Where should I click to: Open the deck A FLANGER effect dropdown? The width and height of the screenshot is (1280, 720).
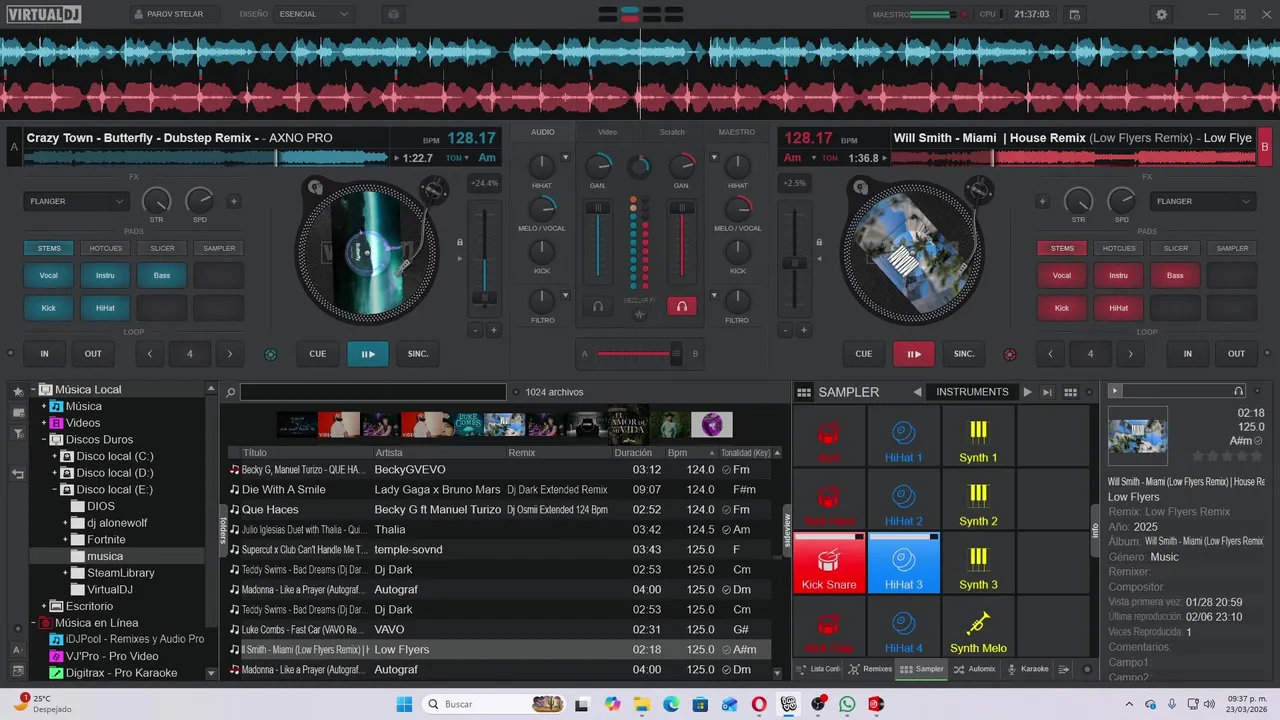(77, 201)
